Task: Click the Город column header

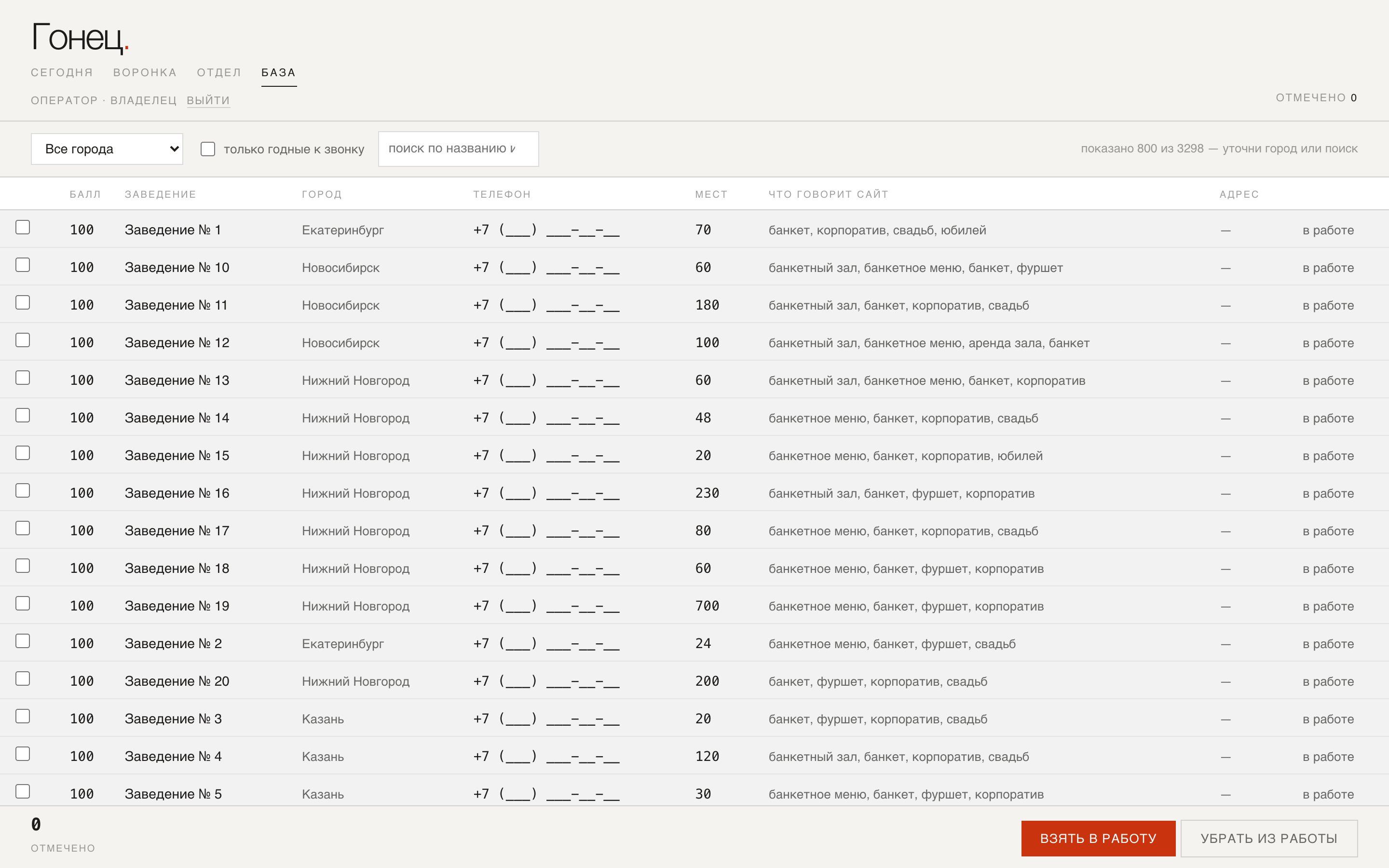Action: click(322, 194)
